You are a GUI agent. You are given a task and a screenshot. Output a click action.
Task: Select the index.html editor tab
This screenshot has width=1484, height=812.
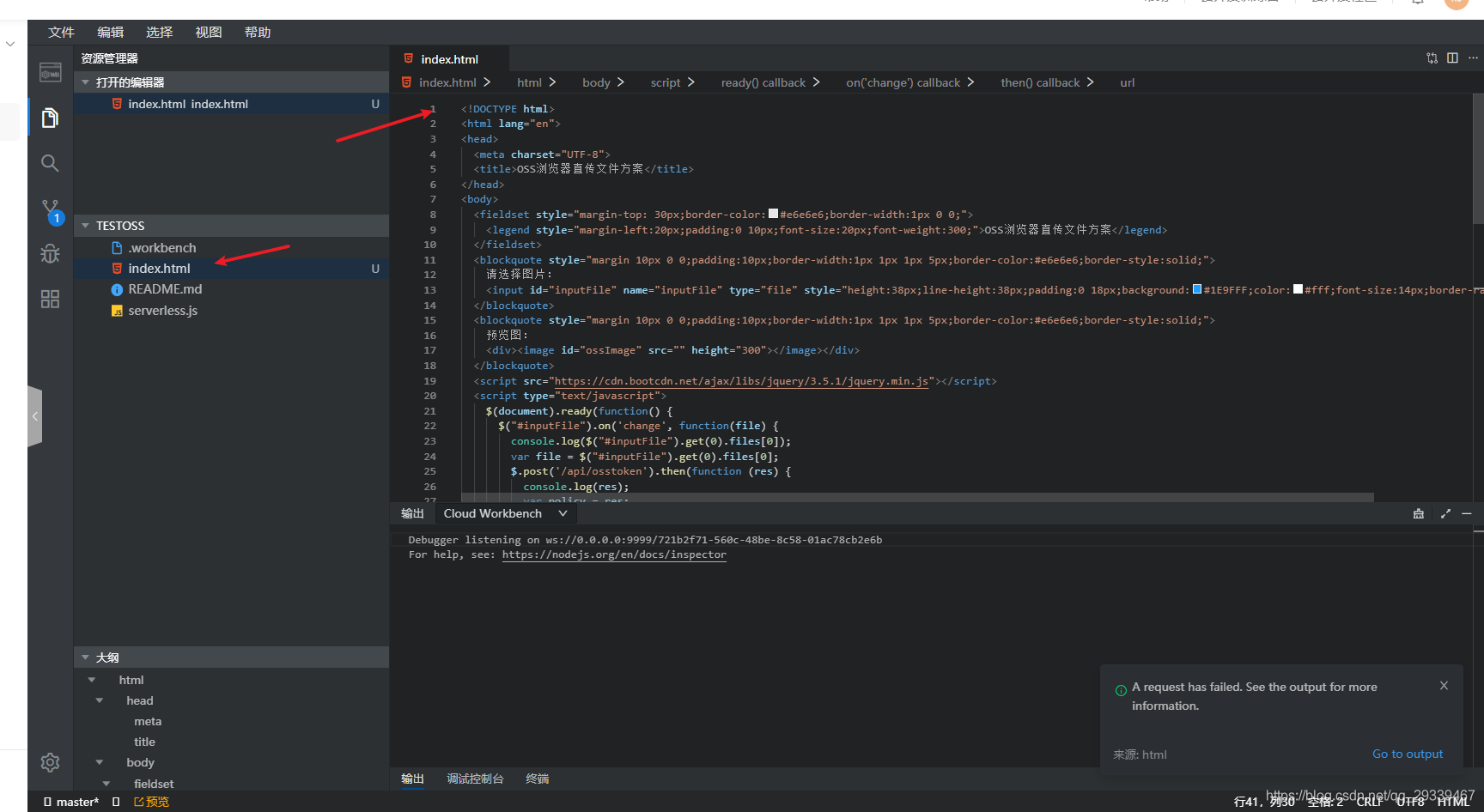449,58
